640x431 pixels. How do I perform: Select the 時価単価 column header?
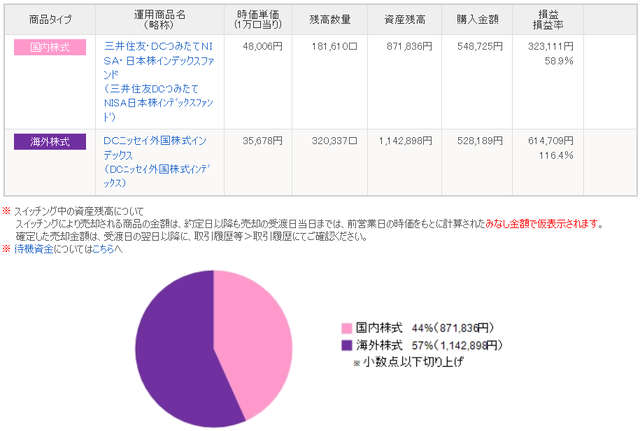pyautogui.click(x=258, y=20)
